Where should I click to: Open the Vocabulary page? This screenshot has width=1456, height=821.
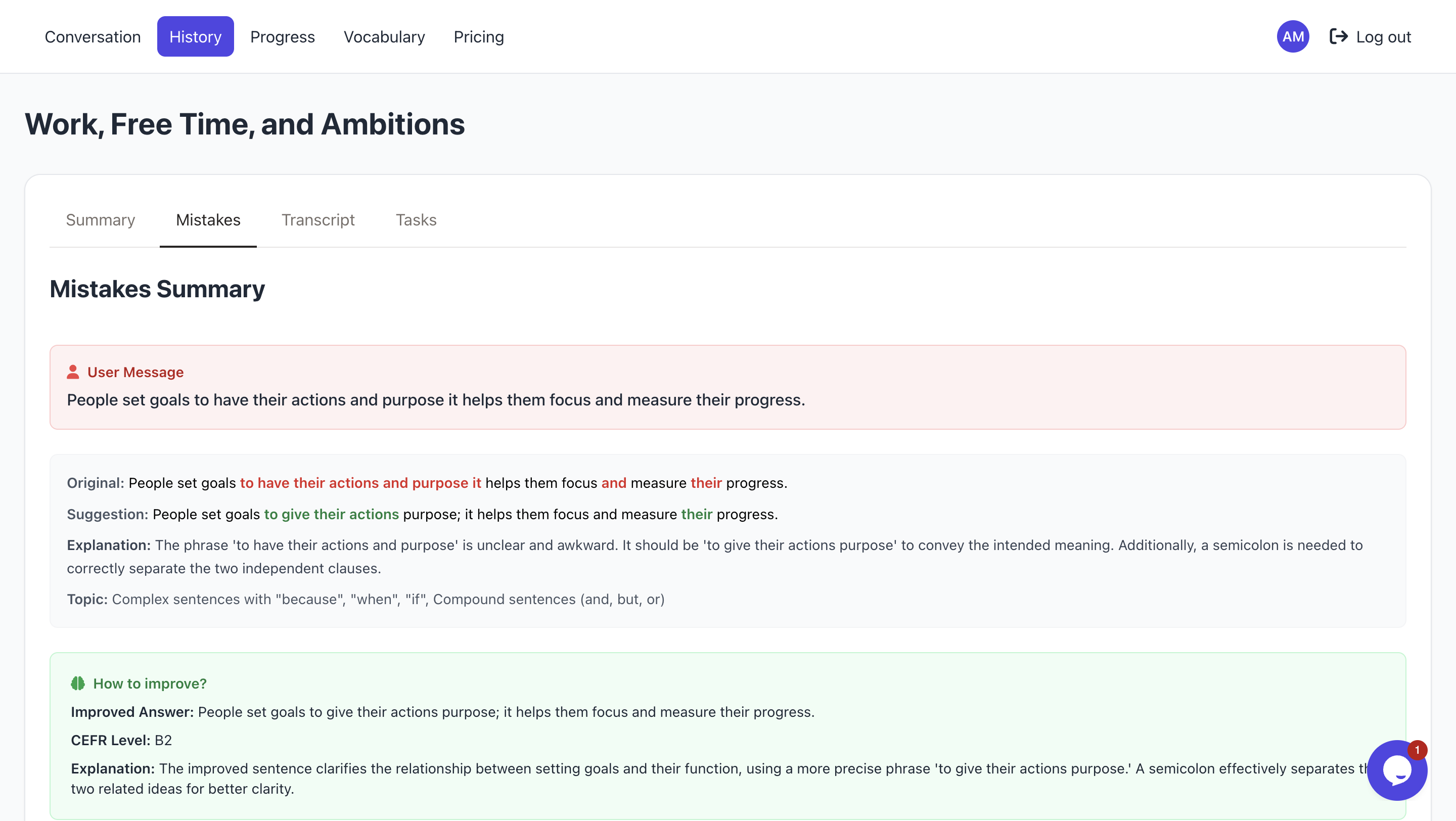click(384, 37)
